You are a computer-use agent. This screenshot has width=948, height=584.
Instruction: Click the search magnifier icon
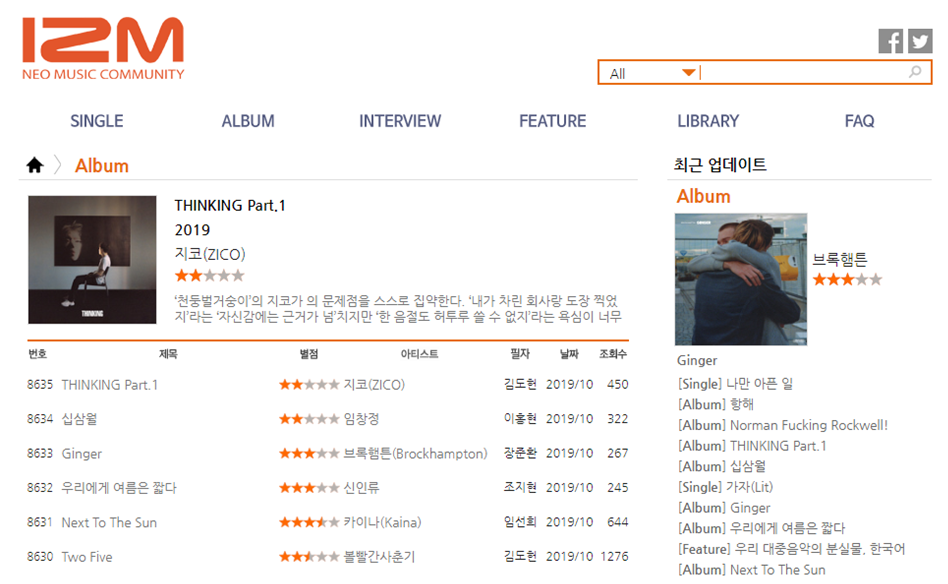tap(915, 72)
